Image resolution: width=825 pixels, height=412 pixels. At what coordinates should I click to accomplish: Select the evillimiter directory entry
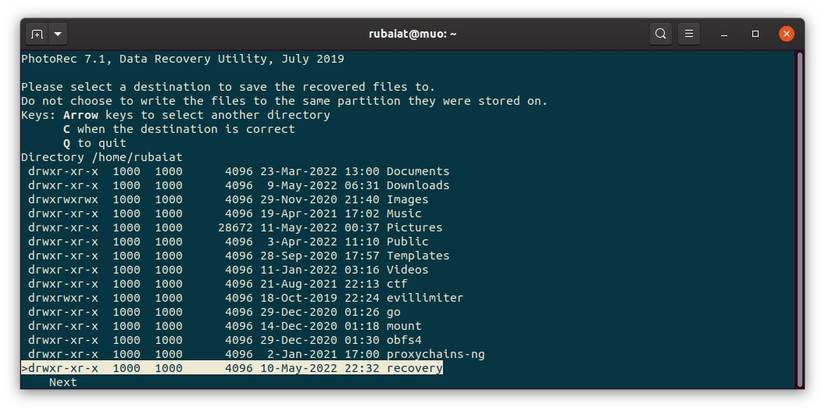coord(425,297)
